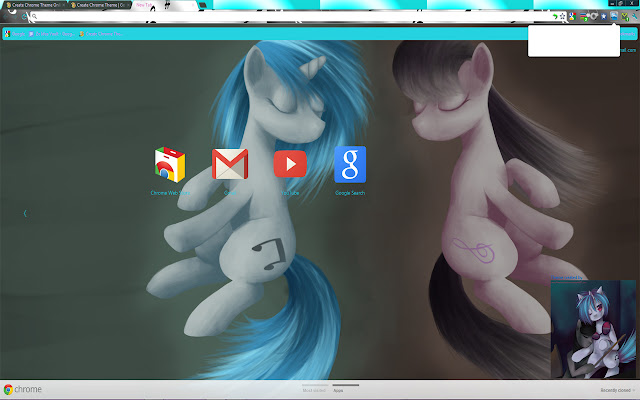Image resolution: width=640 pixels, height=400 pixels.
Task: Open the Create Chrome Theme bookmark
Action: tap(101, 34)
